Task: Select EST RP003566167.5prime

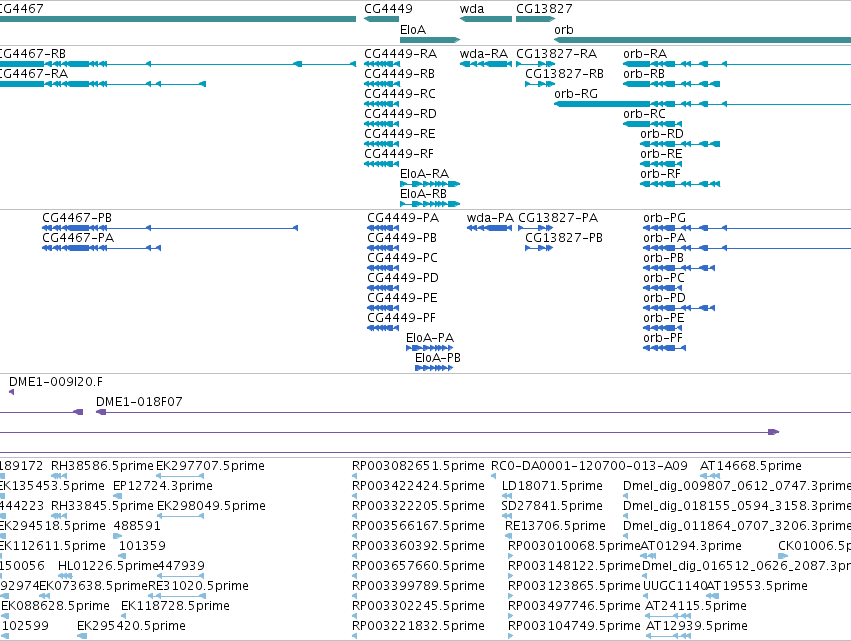Action: point(354,536)
